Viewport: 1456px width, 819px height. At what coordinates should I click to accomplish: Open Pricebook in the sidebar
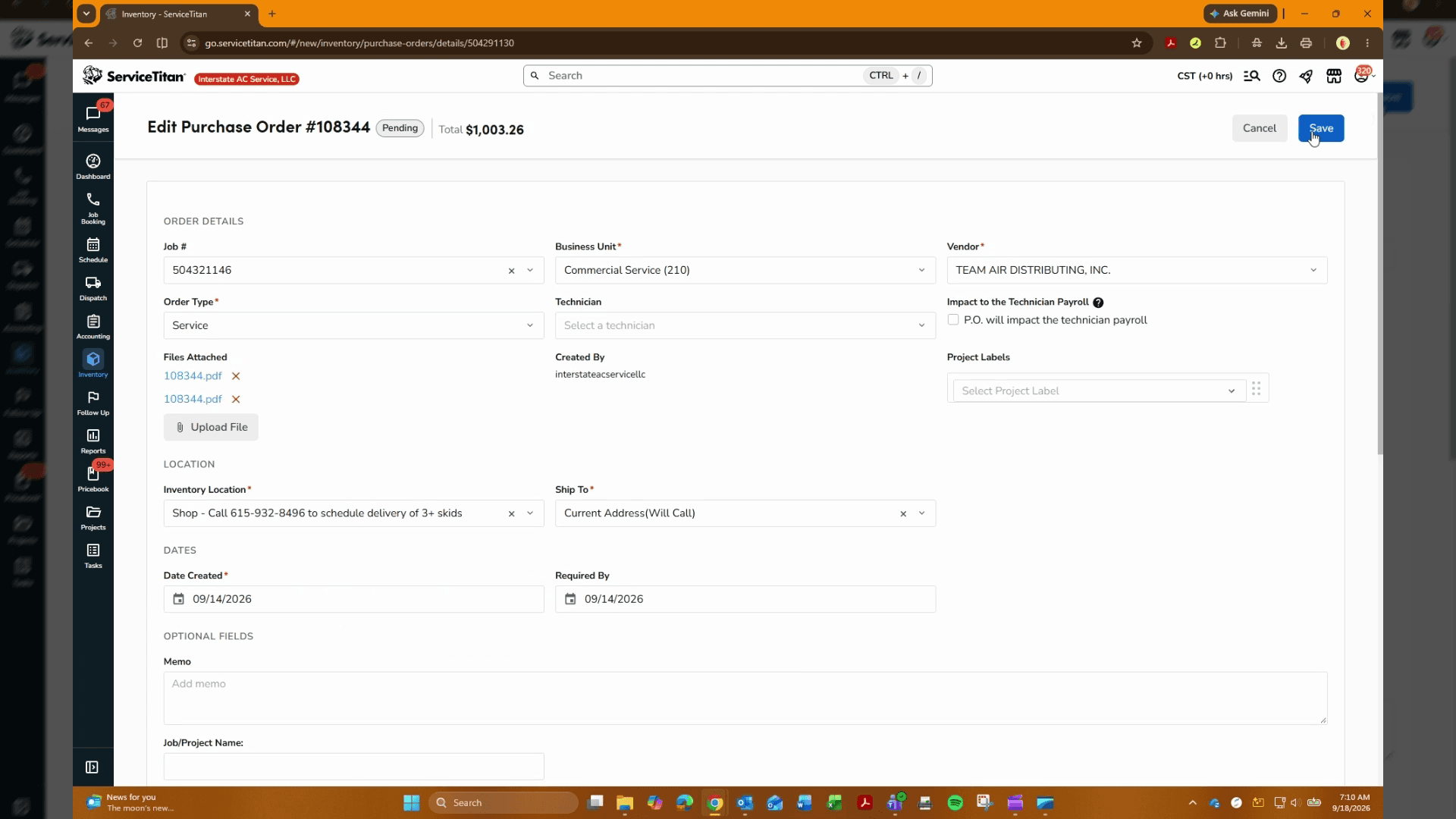point(93,479)
